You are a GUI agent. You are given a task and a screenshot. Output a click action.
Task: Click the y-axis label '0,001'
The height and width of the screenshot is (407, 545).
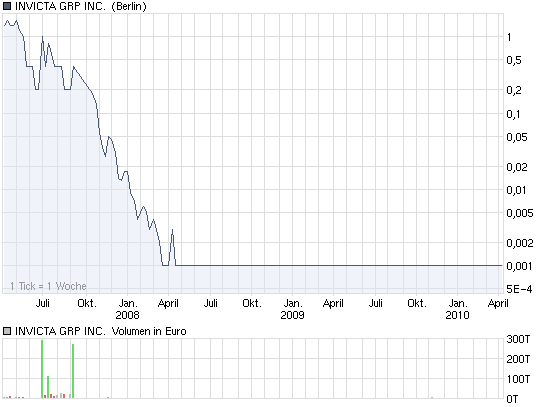point(519,266)
